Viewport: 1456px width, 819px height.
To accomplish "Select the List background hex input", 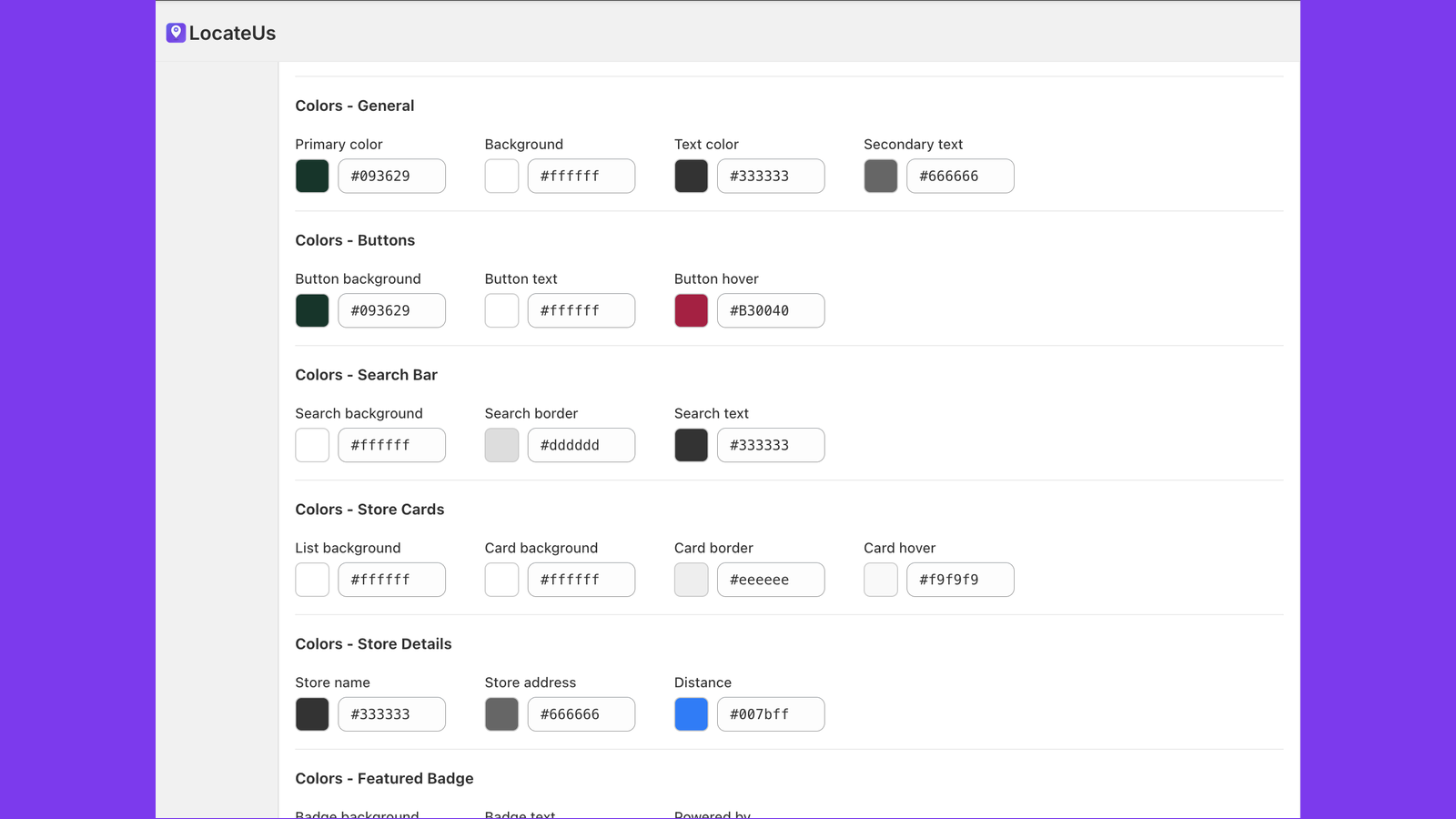I will pos(391,580).
